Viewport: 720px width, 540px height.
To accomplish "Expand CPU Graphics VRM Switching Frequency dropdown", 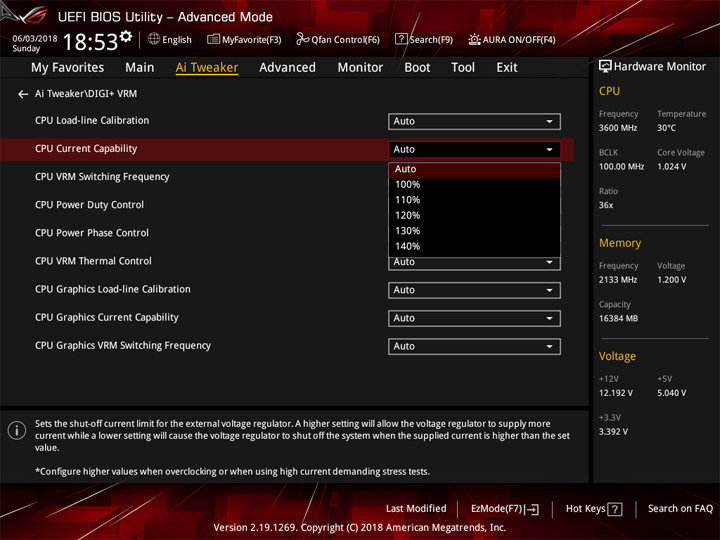I will coord(474,346).
